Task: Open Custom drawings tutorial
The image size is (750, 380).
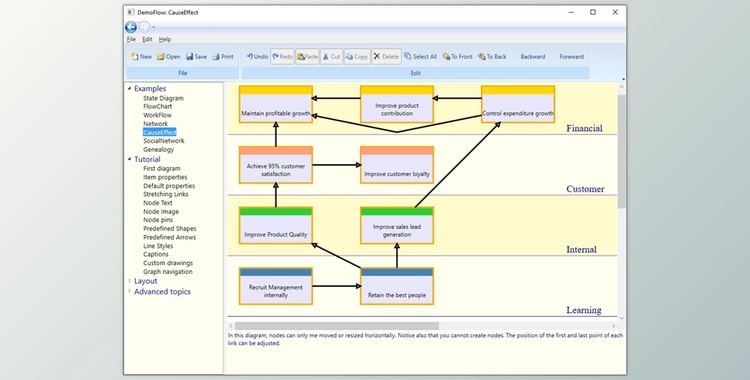Action: (168, 263)
